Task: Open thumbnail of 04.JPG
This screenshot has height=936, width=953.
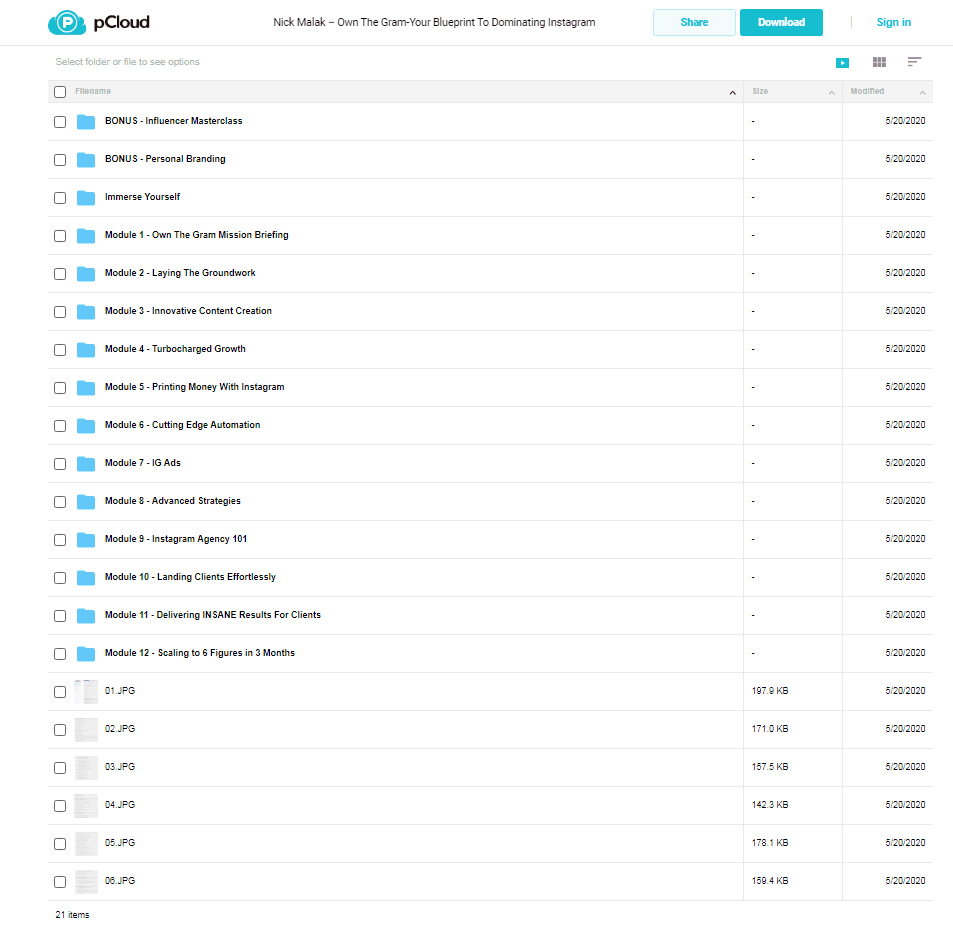Action: 86,805
